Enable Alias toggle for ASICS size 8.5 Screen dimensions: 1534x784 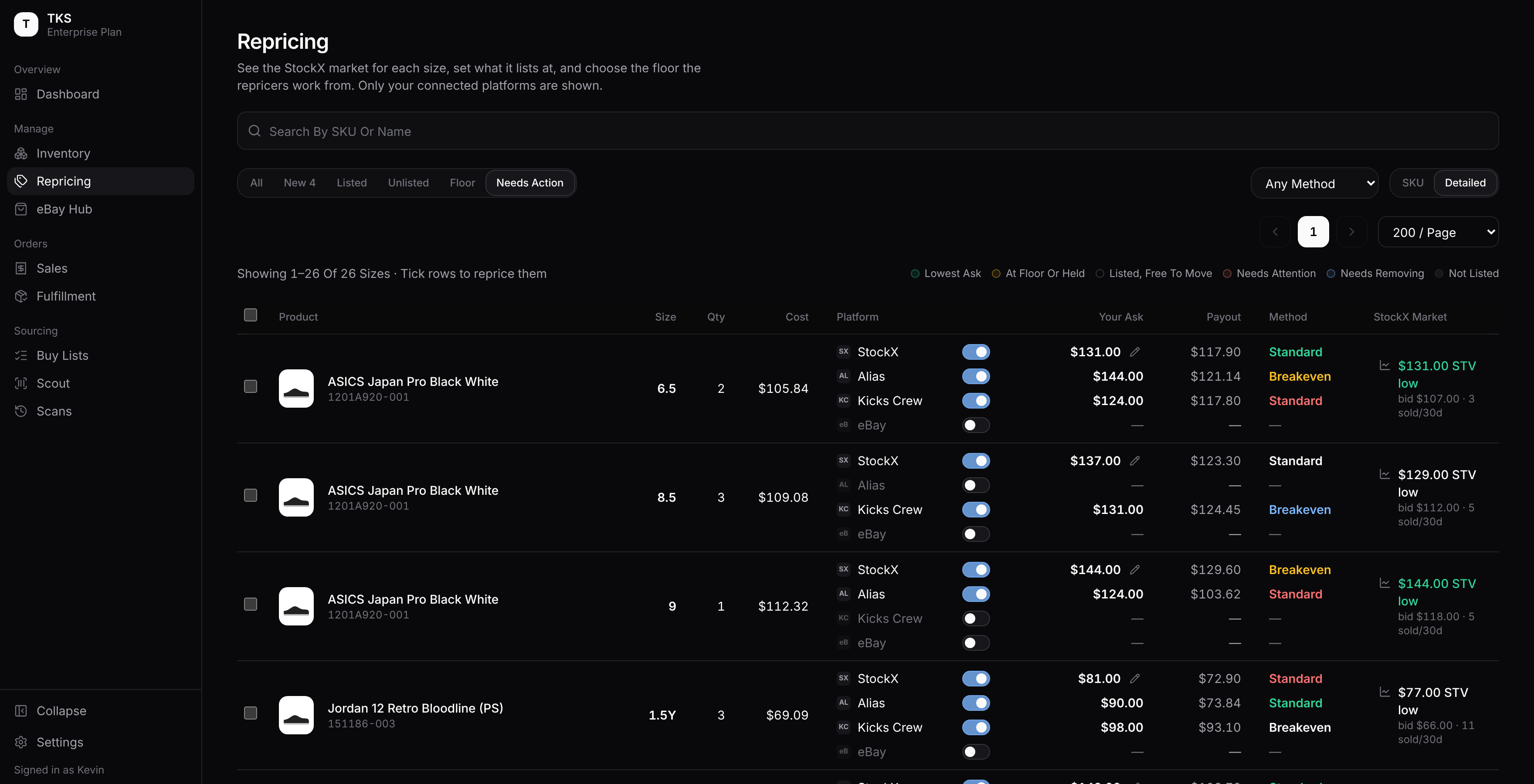pos(976,485)
